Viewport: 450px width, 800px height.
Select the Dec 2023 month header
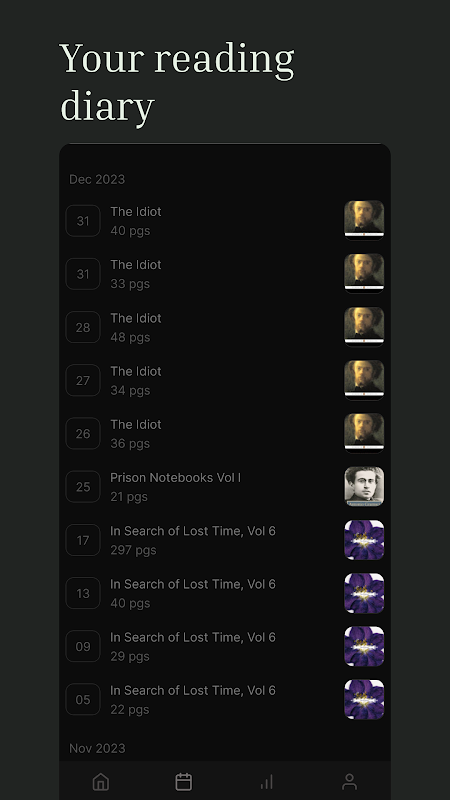pyautogui.click(x=97, y=179)
